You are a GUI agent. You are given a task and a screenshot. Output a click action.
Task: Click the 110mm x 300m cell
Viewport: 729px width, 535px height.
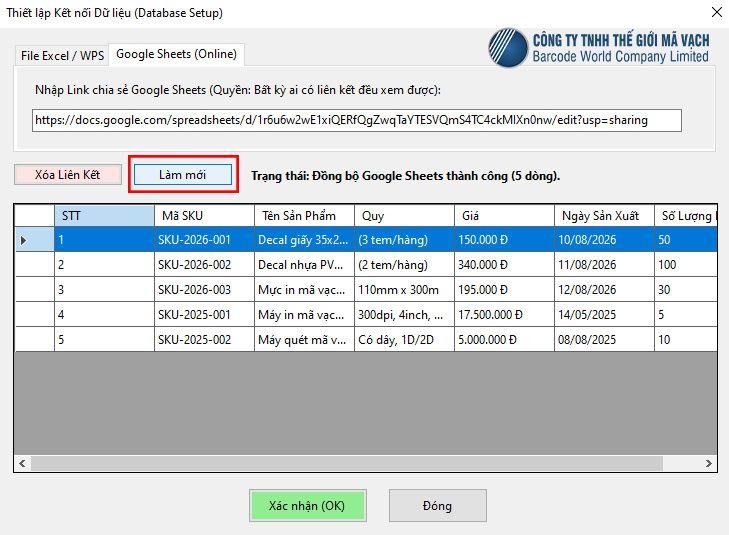(404, 290)
